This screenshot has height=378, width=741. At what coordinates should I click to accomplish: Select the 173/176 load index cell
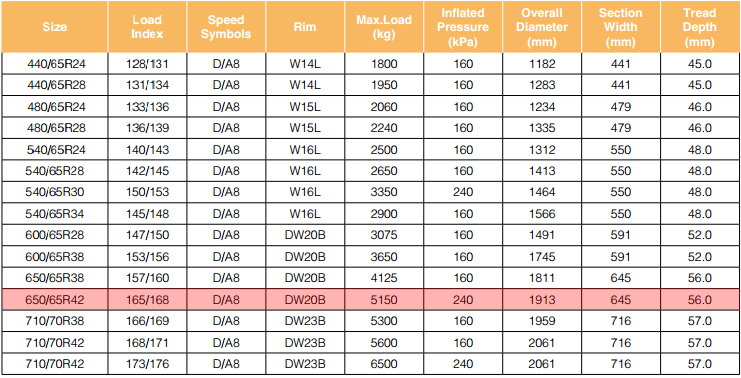(147, 364)
